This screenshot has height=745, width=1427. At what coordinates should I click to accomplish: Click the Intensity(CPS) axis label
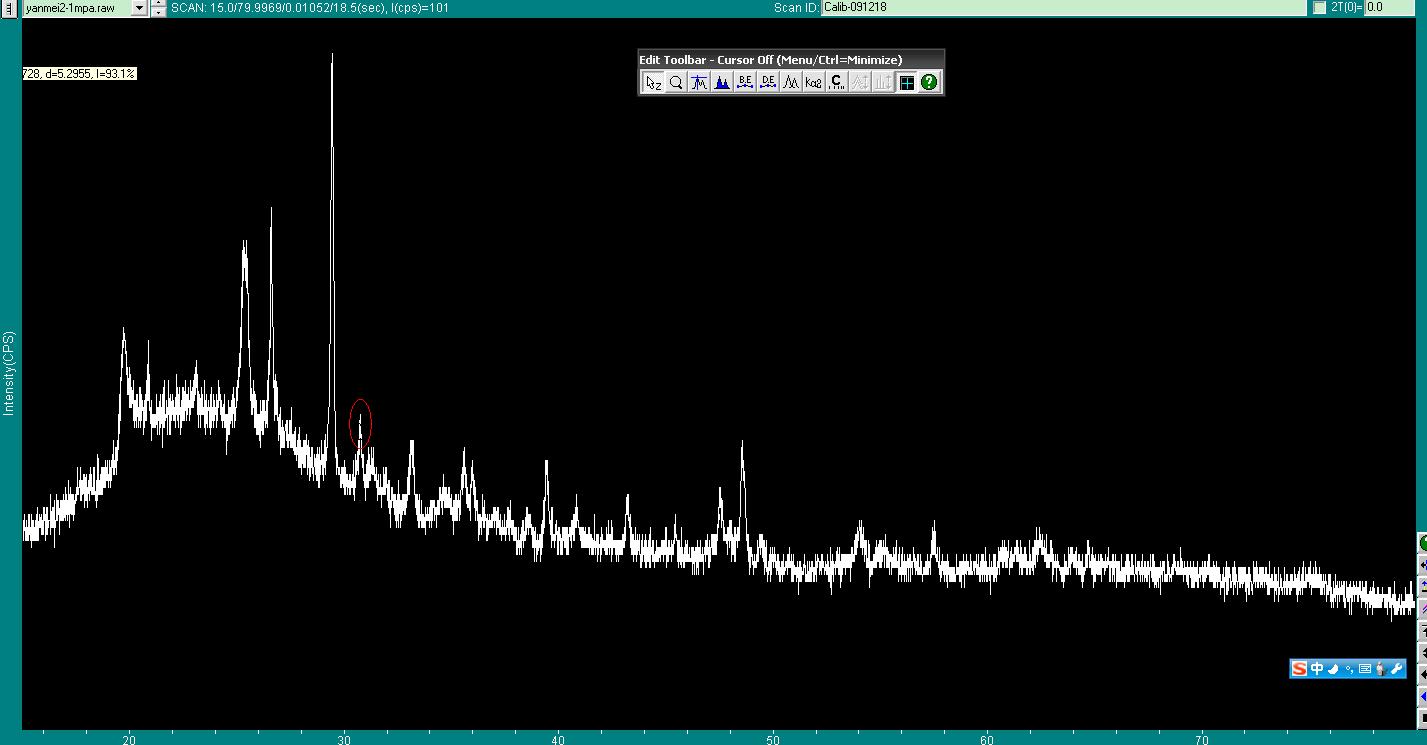pos(9,373)
